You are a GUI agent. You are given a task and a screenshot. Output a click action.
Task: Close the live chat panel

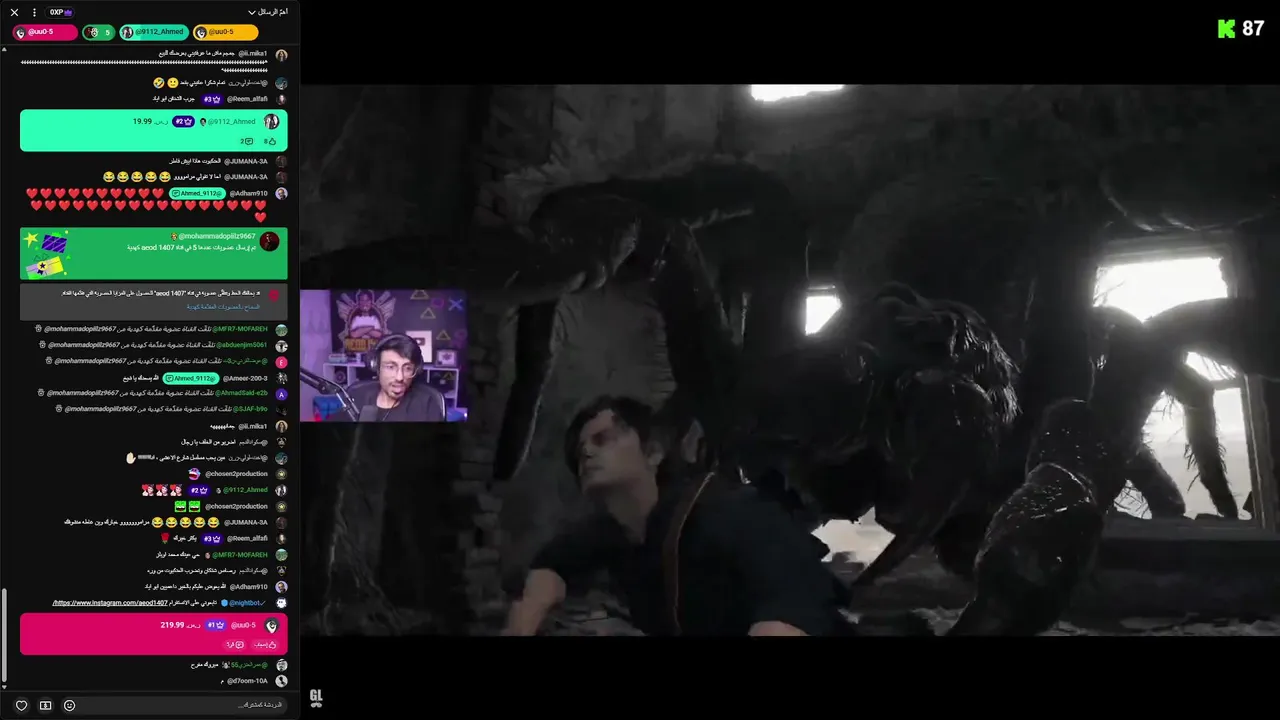pos(14,12)
